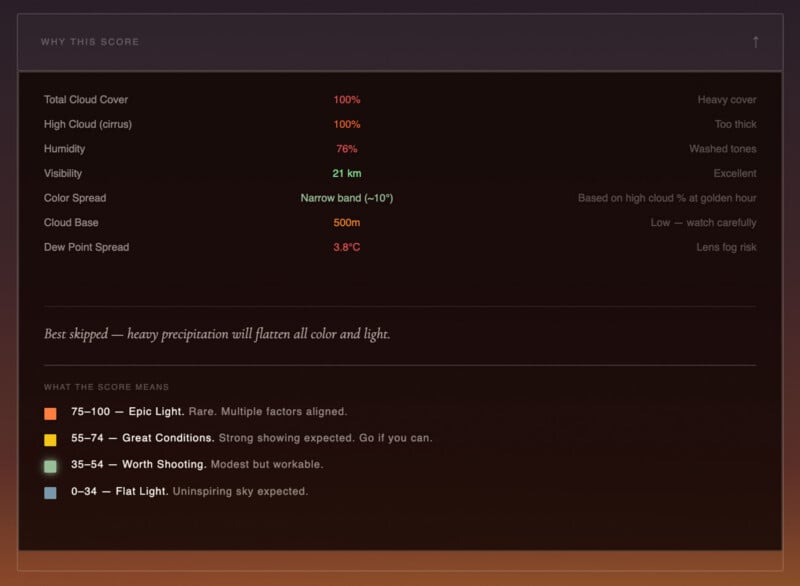Select the High Cloud (cirrus) 100% value
This screenshot has height=586, width=800.
(x=347, y=125)
